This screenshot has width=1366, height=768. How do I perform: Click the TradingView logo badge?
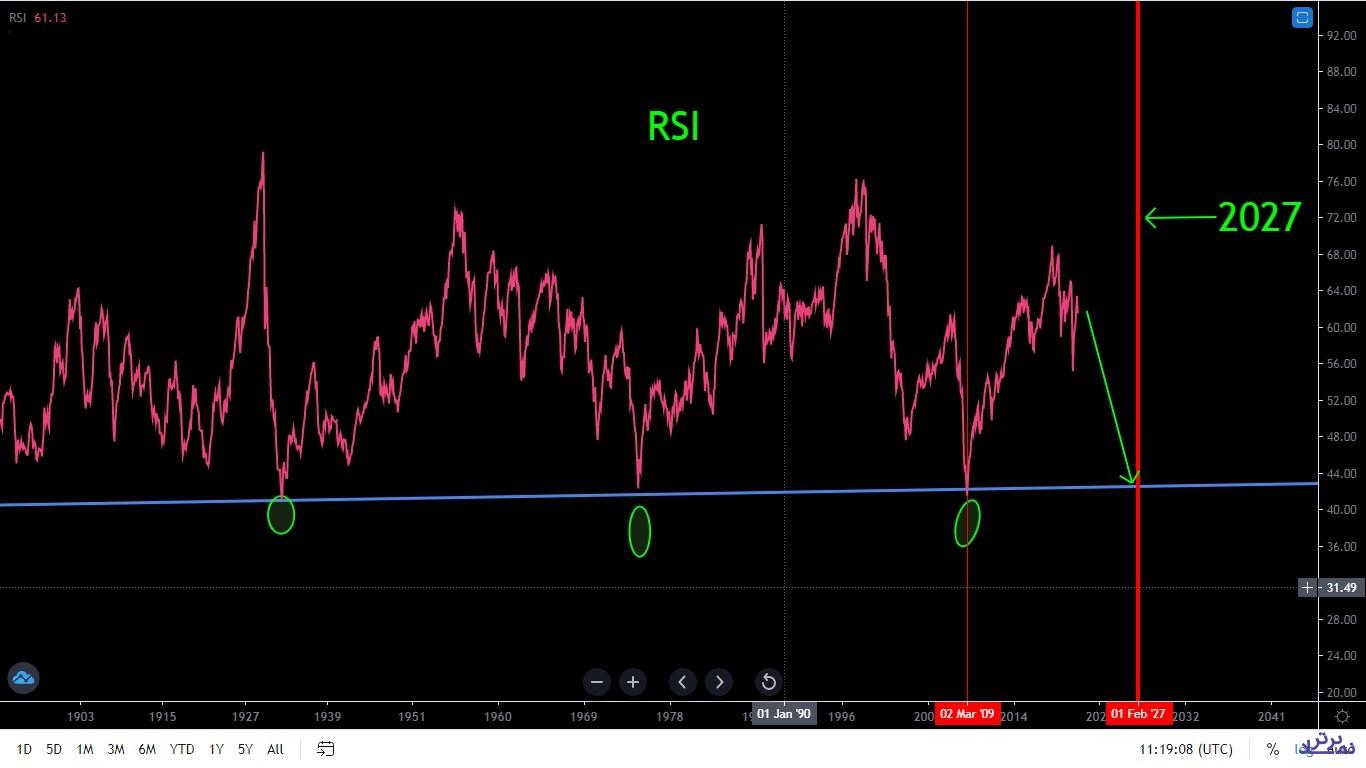click(x=22, y=679)
